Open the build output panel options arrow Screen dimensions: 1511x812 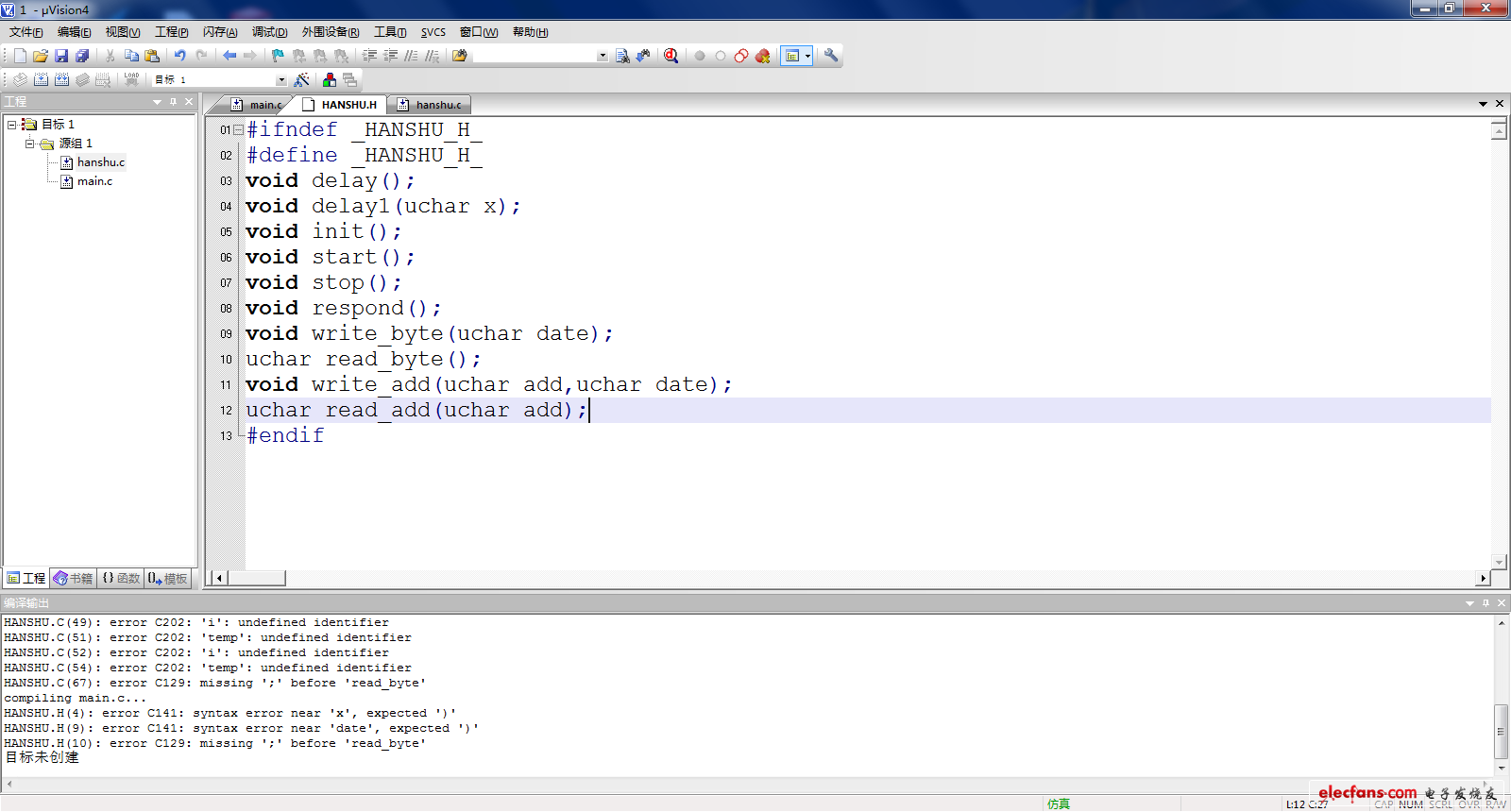click(x=1469, y=602)
